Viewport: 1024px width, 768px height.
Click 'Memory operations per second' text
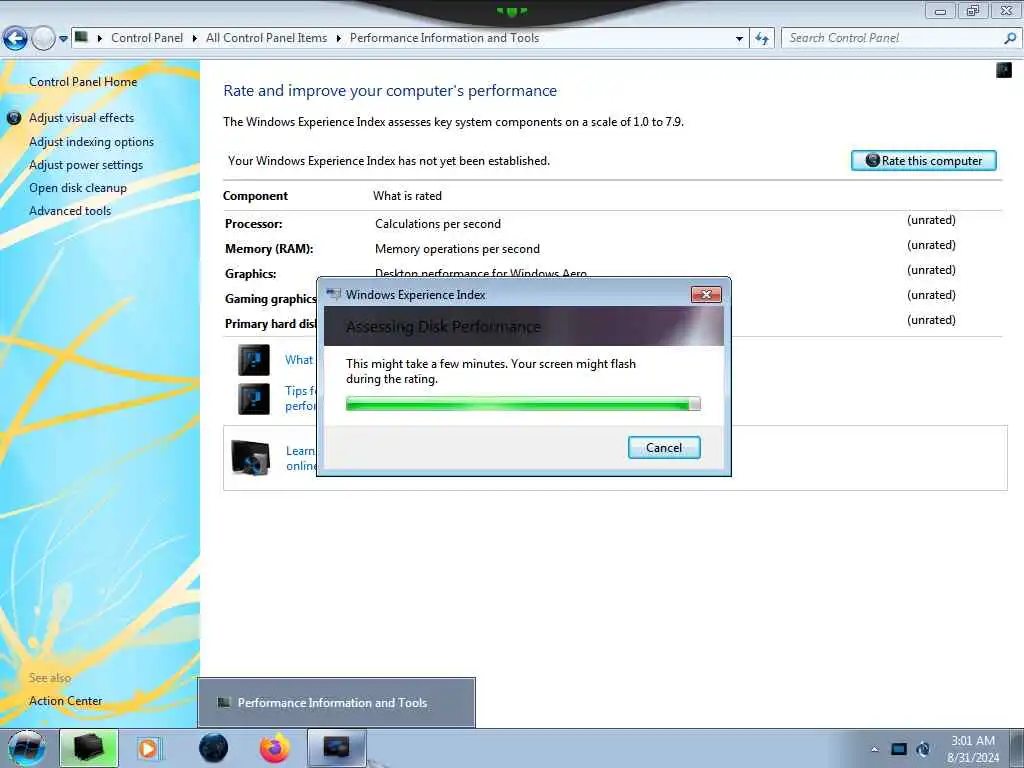point(457,249)
